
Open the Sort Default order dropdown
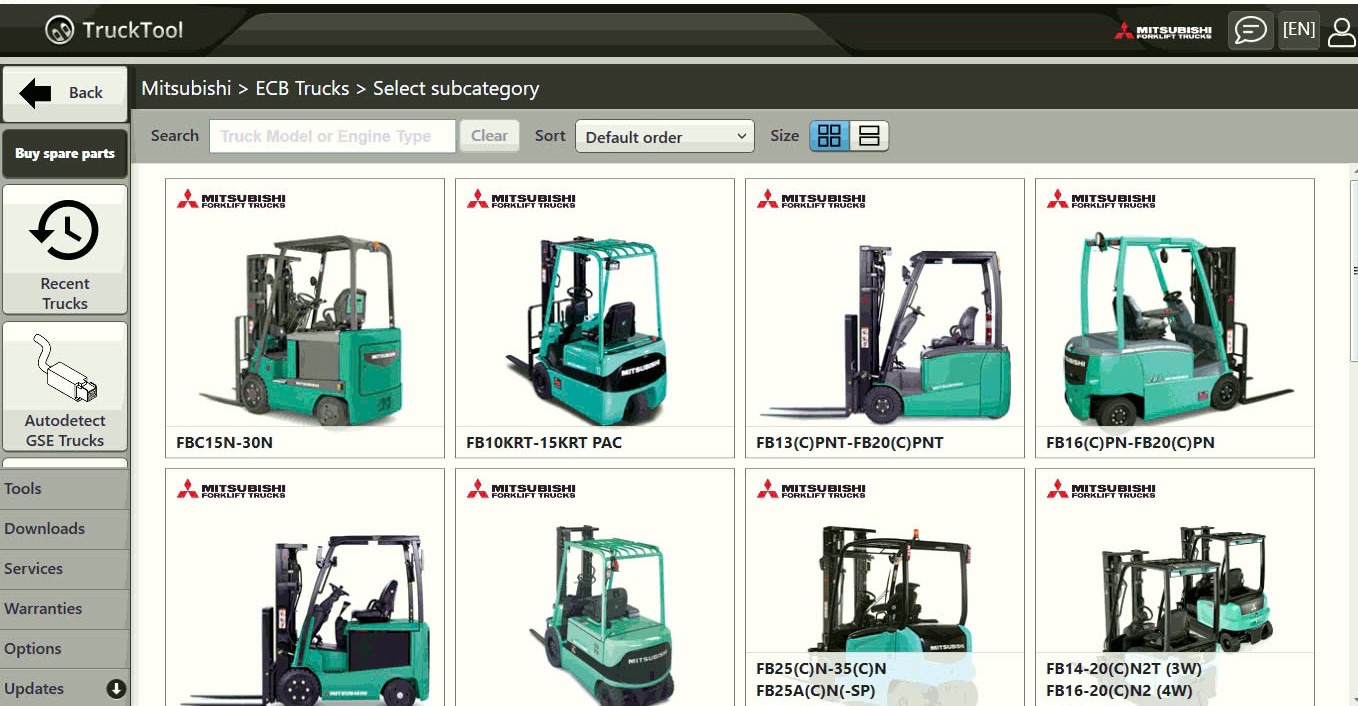665,137
